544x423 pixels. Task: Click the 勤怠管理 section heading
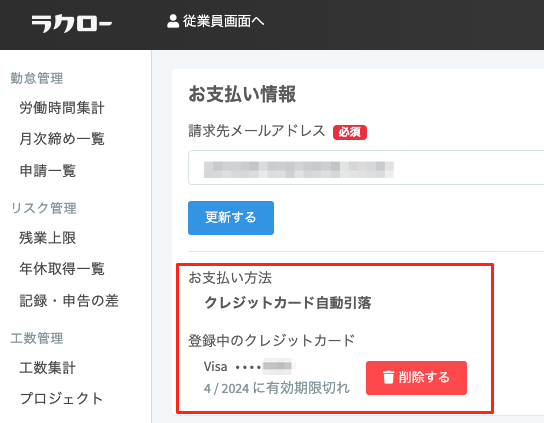coord(37,78)
